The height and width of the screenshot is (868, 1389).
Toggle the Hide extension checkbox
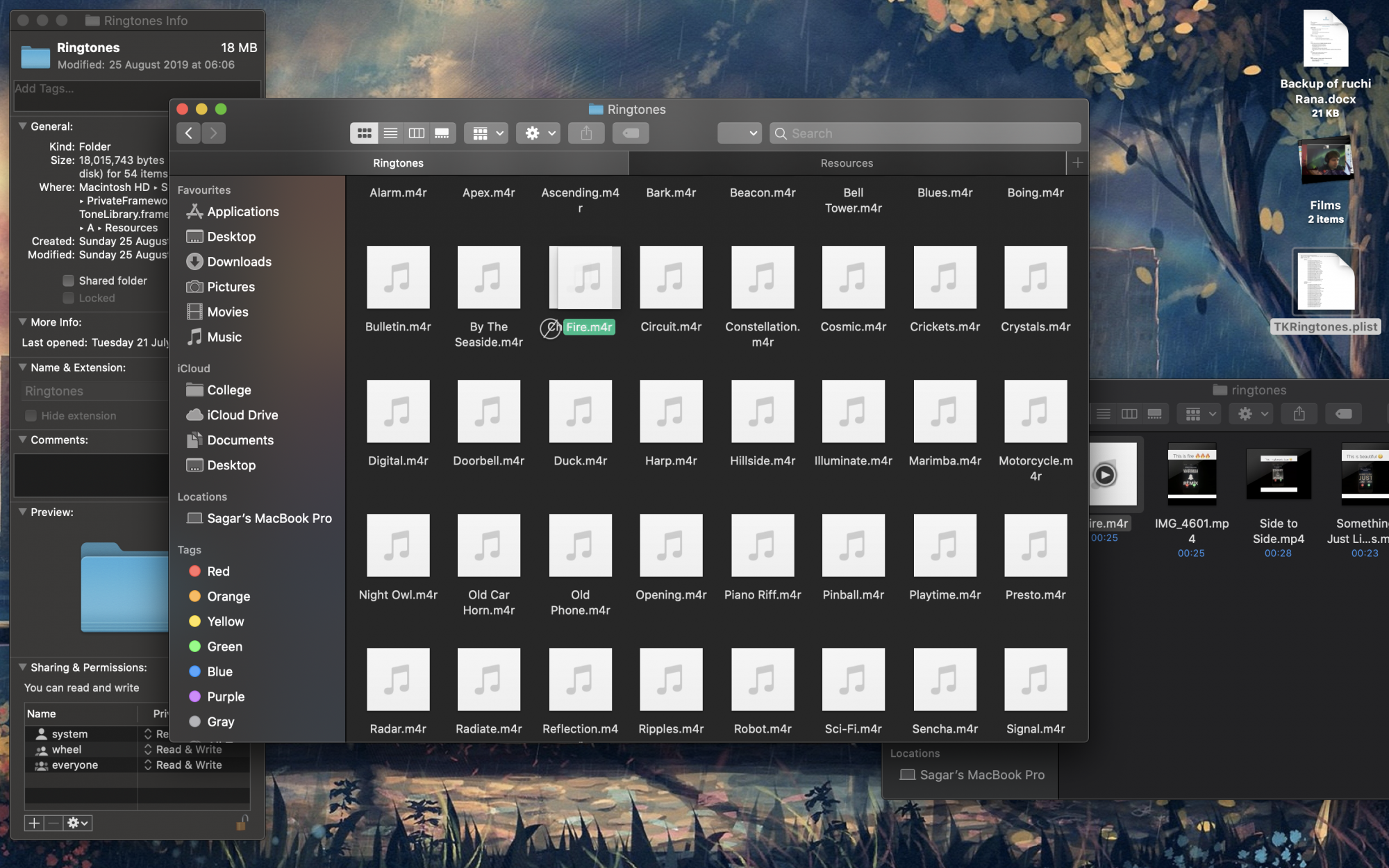point(31,416)
